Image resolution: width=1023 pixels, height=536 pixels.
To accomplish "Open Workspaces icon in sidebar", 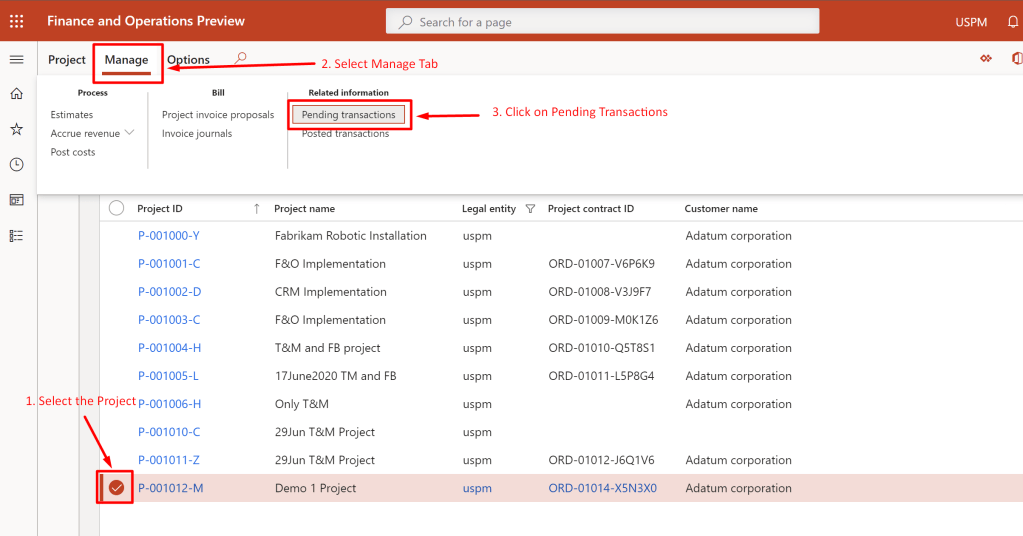I will (x=16, y=200).
